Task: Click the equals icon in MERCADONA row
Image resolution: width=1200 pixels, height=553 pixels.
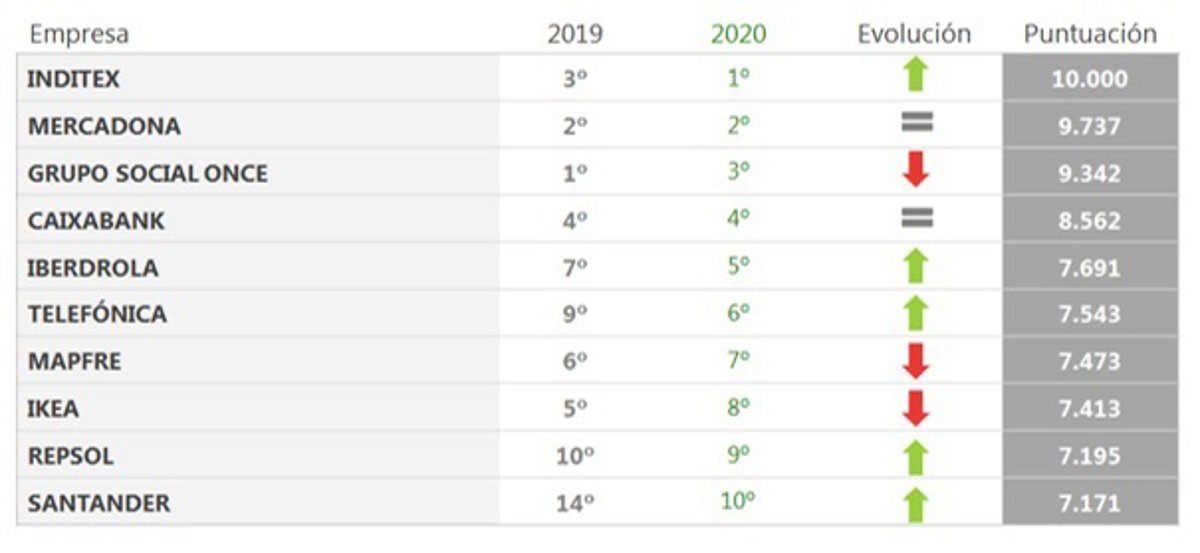Action: [x=916, y=123]
